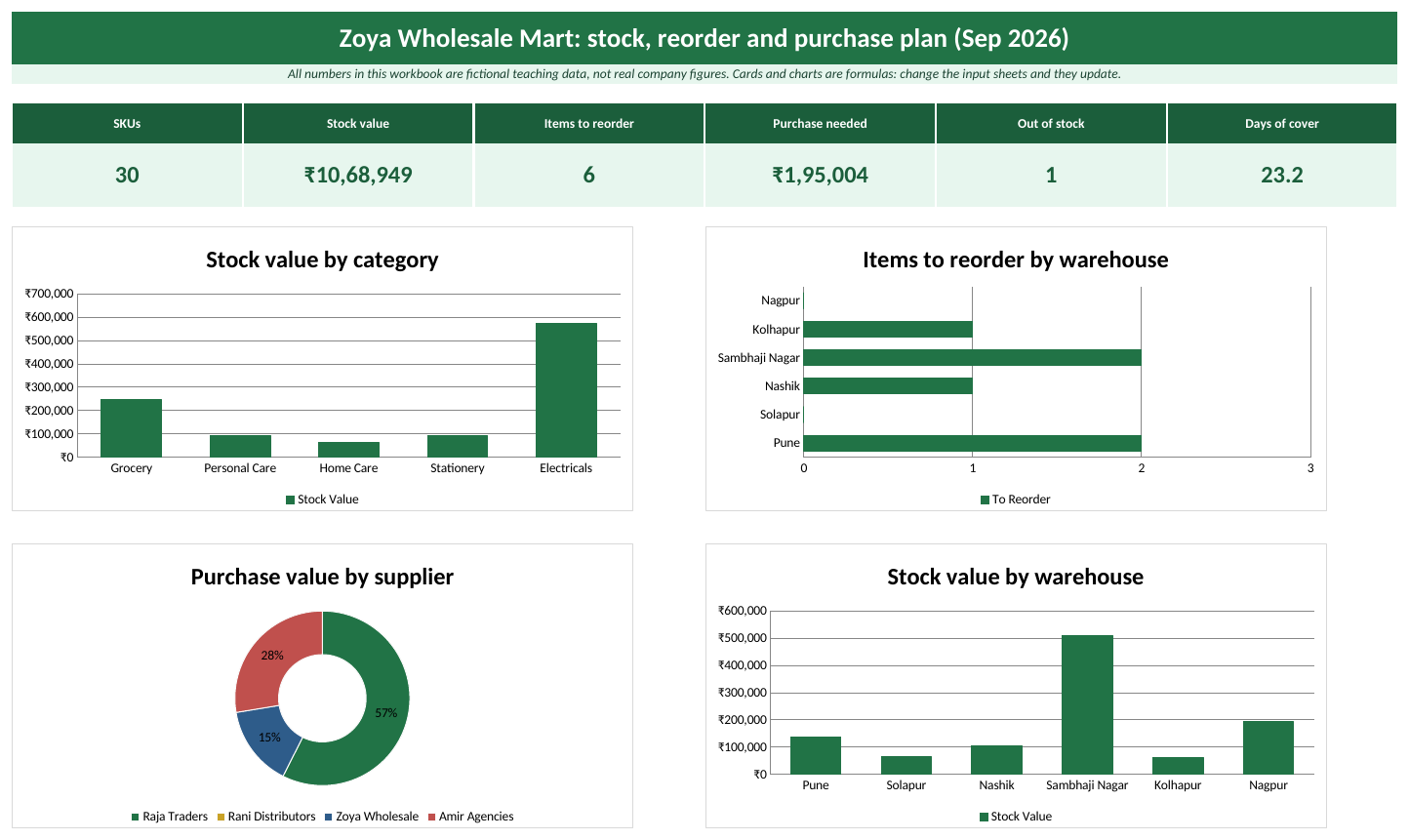The height and width of the screenshot is (840, 1409).
Task: Click the Nagpur bar in warehouse value chart
Action: coord(1268,747)
